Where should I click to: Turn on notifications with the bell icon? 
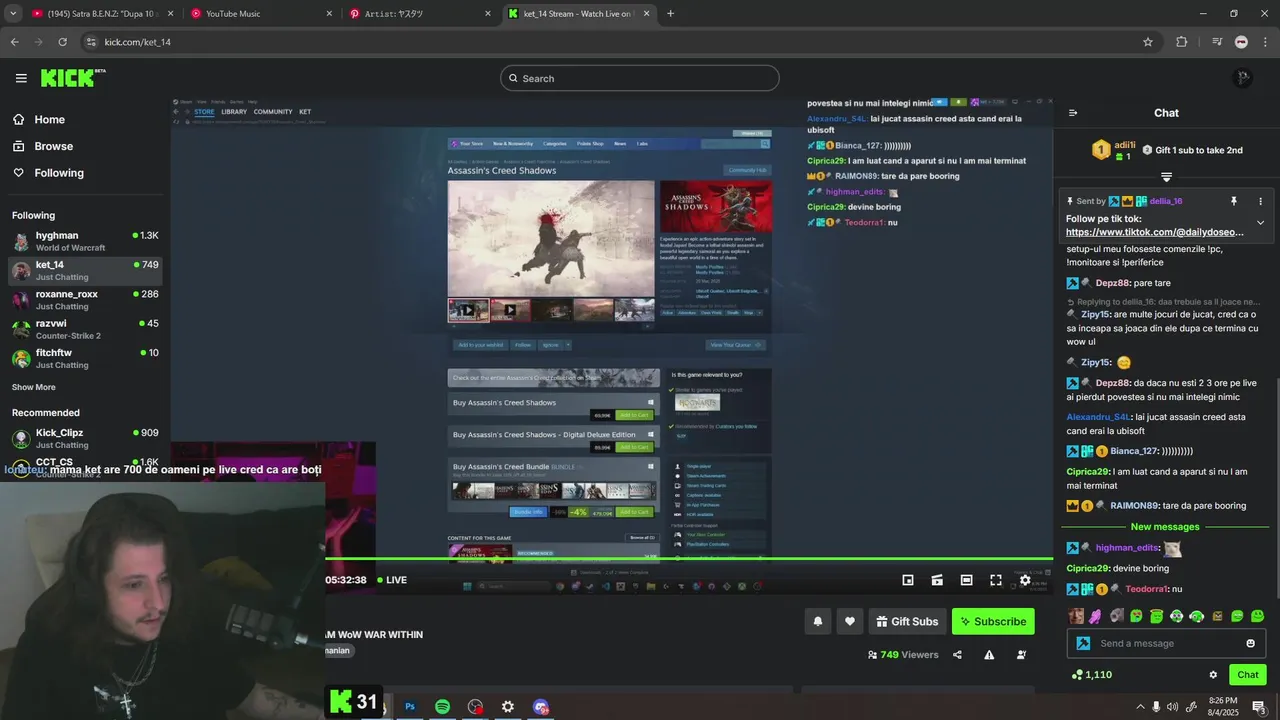click(818, 621)
